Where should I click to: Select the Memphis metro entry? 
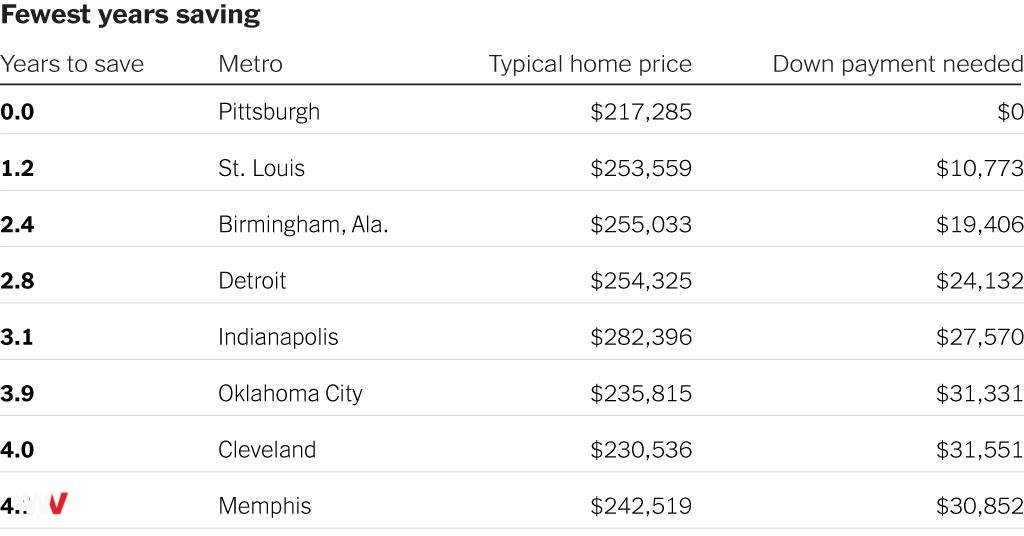pos(264,506)
